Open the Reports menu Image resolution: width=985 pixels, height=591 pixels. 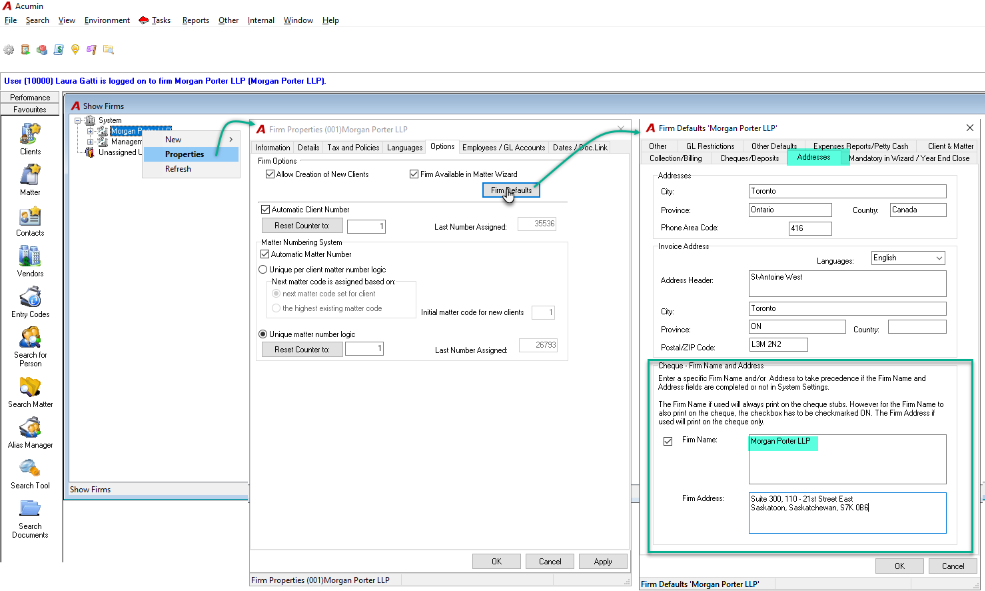tap(195, 20)
